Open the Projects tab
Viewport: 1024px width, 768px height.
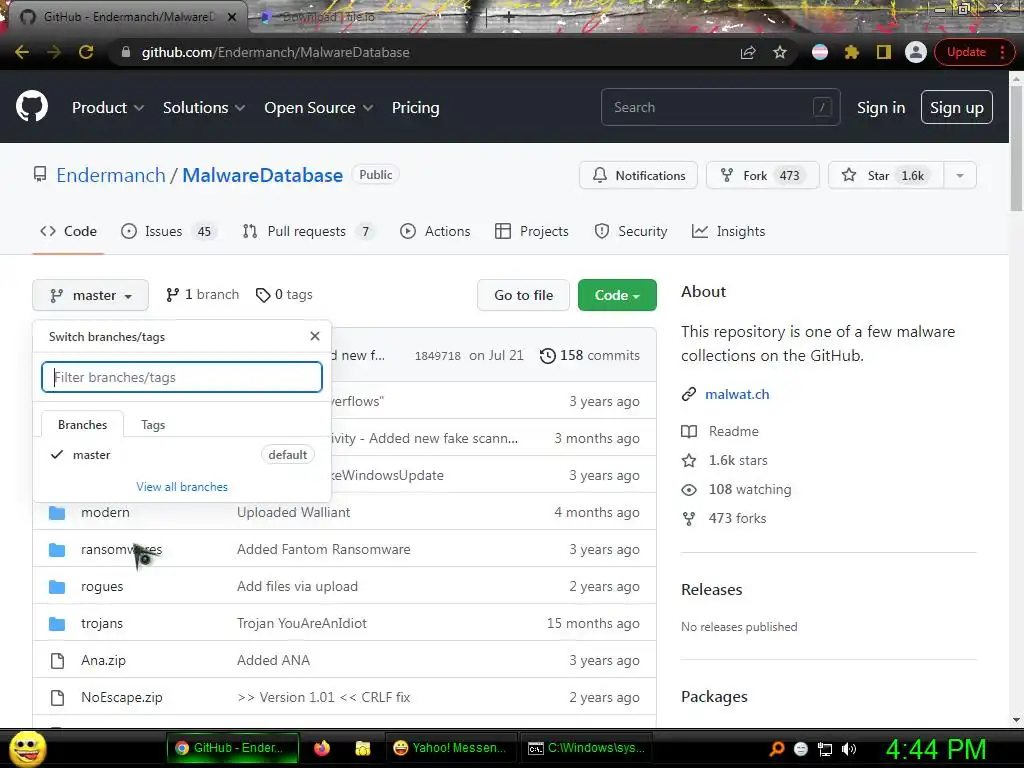[532, 231]
